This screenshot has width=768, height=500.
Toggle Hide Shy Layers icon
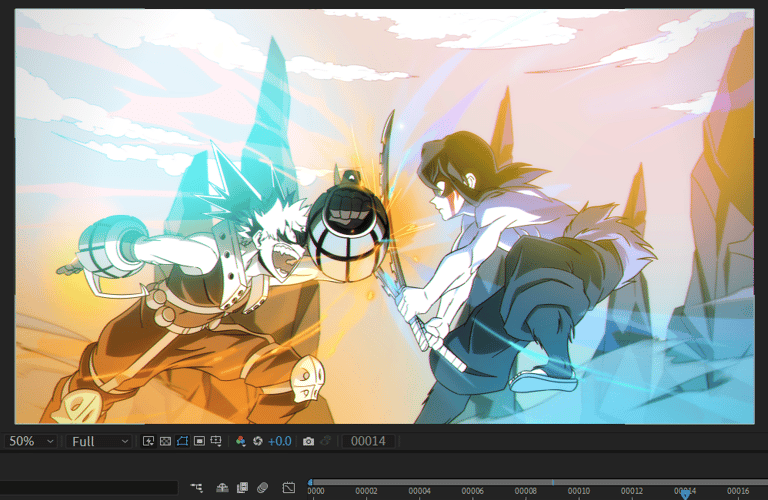222,487
